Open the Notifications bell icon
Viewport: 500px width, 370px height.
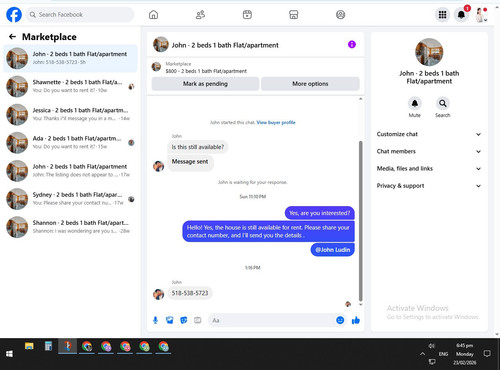[x=462, y=15]
